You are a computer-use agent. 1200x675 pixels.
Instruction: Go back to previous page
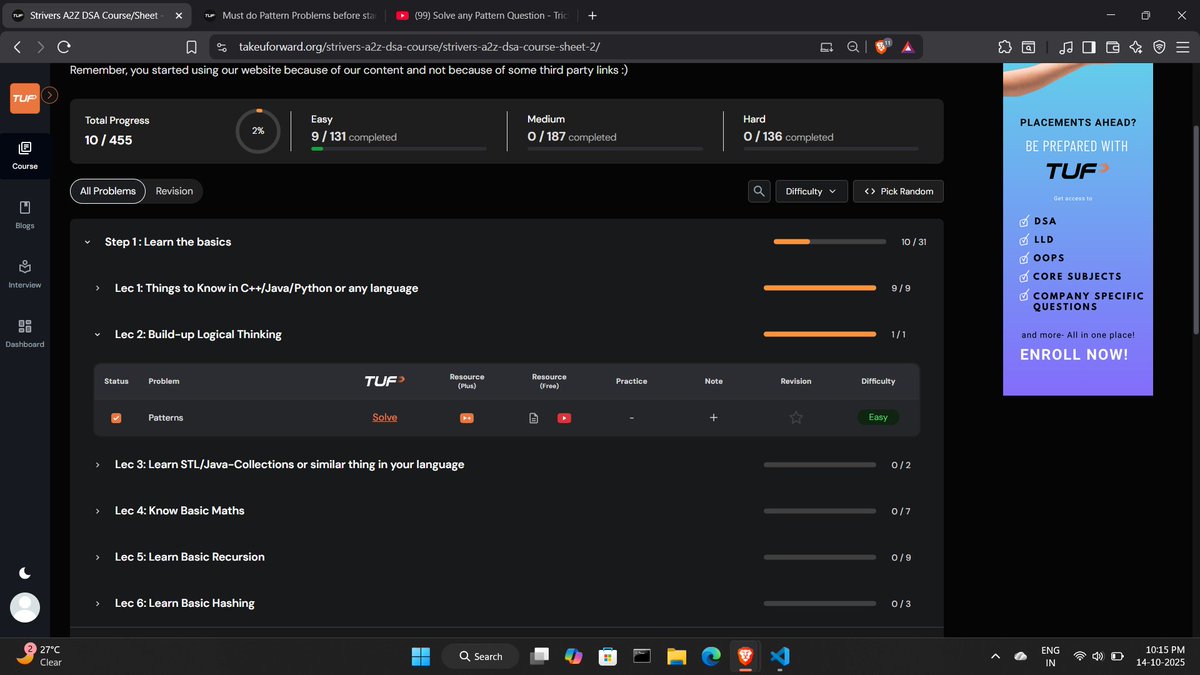pyautogui.click(x=17, y=46)
